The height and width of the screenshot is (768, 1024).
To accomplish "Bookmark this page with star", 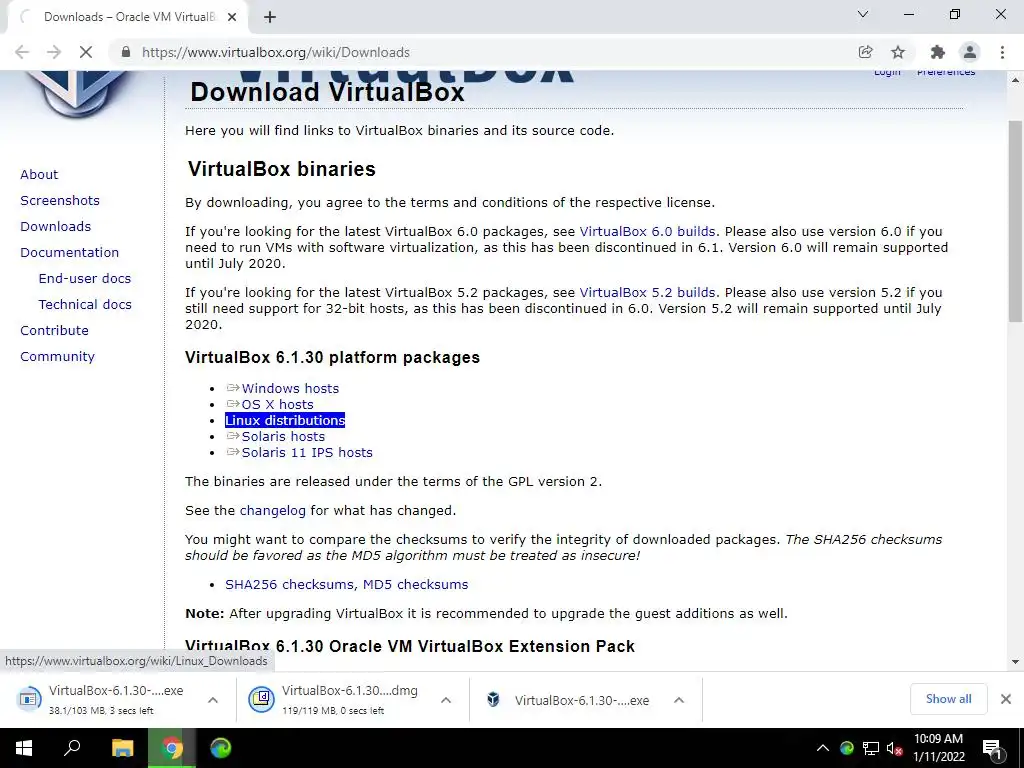I will [898, 52].
